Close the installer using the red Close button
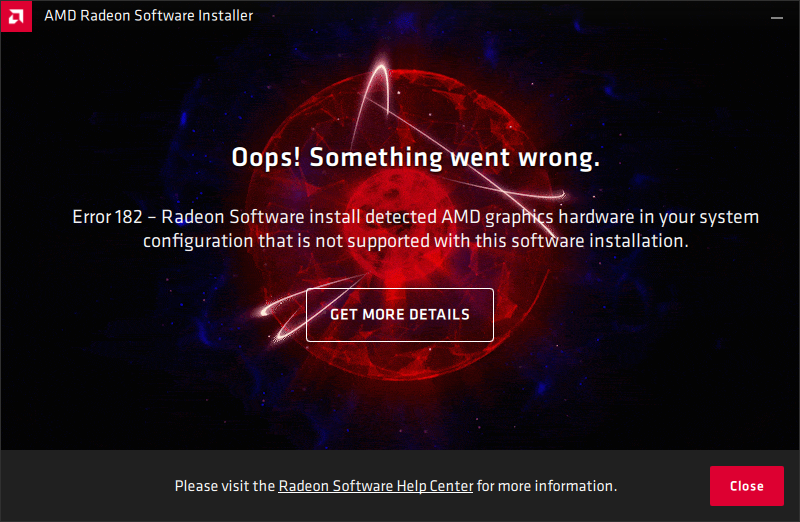The height and width of the screenshot is (522, 800). click(x=746, y=486)
